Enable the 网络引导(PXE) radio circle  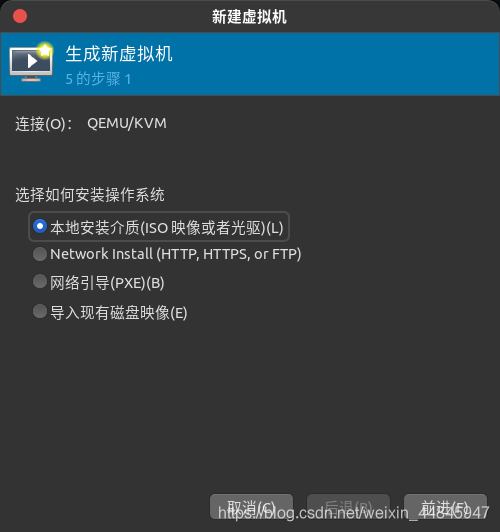(x=40, y=282)
